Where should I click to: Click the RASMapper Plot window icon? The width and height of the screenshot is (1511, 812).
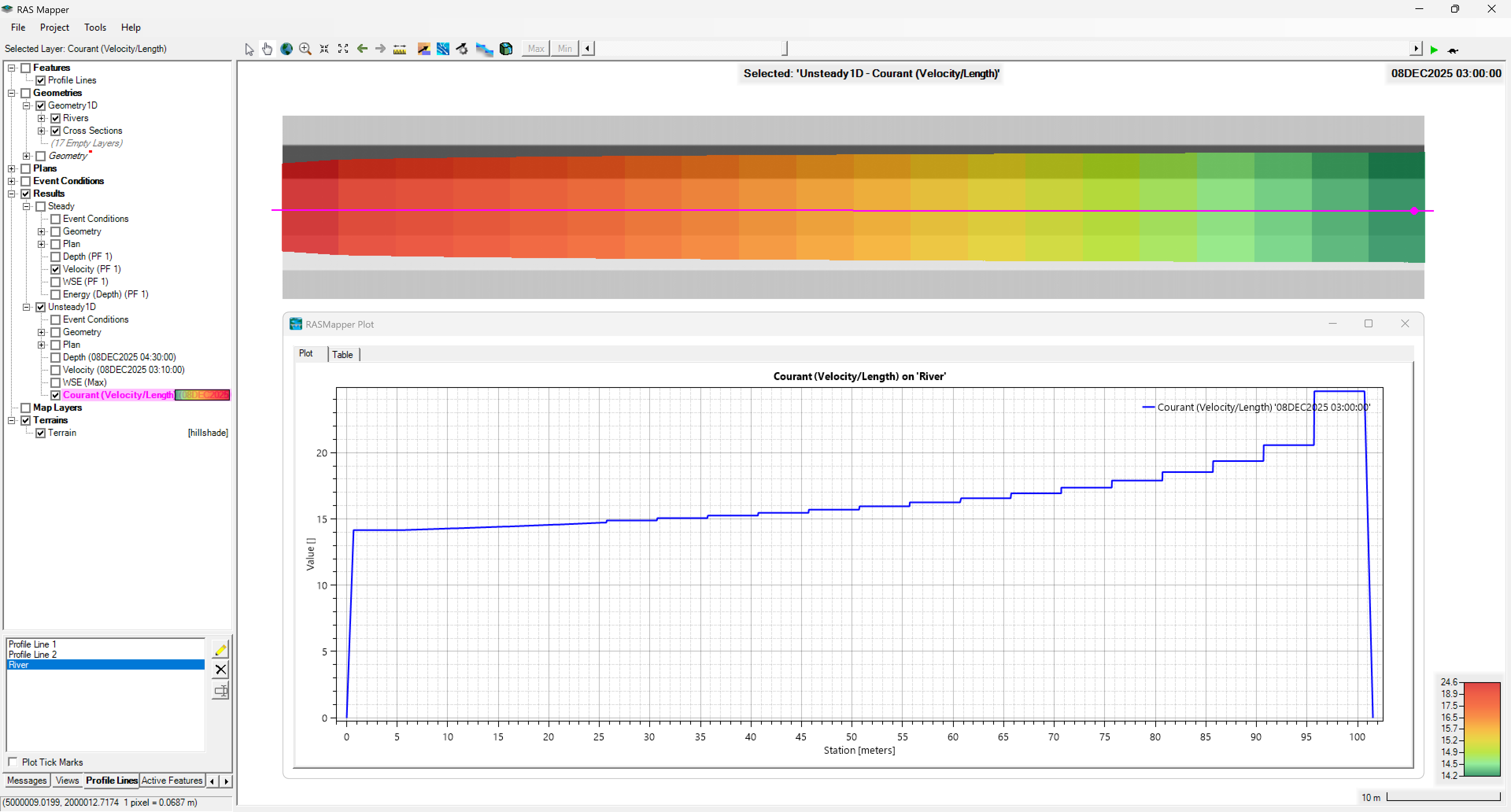(x=296, y=324)
